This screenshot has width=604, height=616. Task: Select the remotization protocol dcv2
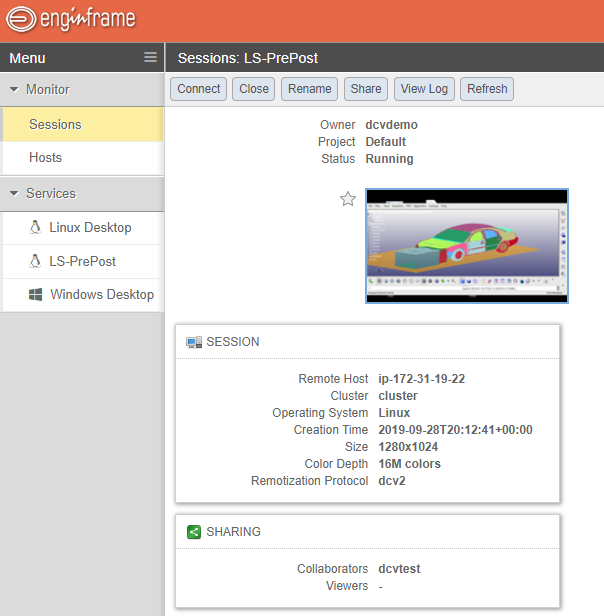tap(392, 481)
